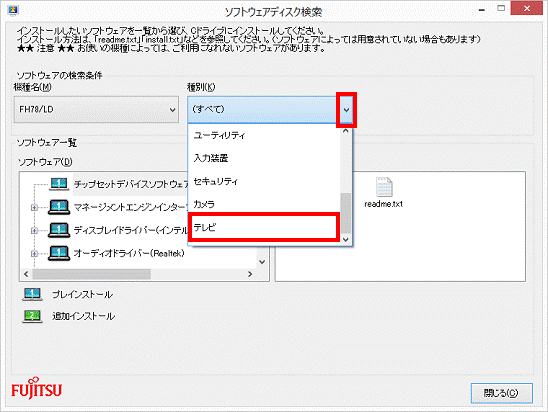The width and height of the screenshot is (548, 412).
Task: Expand the Realtek audio driver tree node
Action: point(34,254)
